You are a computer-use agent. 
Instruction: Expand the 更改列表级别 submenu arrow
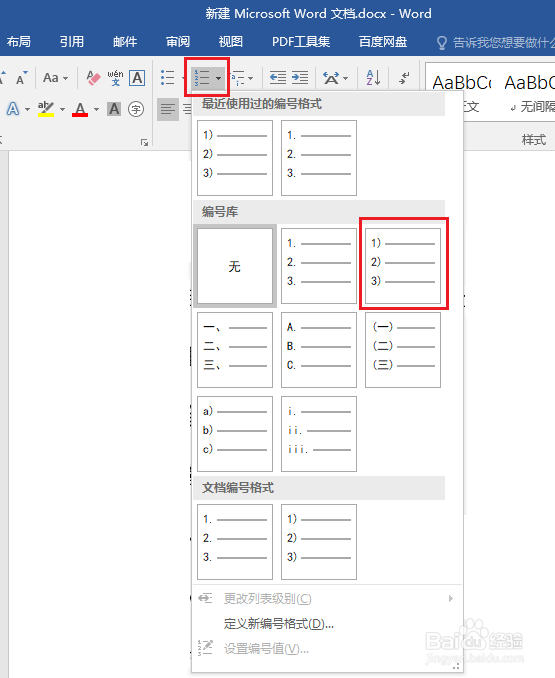pos(451,598)
